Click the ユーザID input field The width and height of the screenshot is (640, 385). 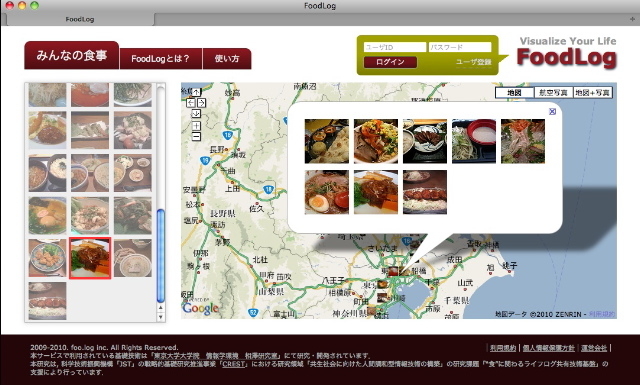pos(395,47)
